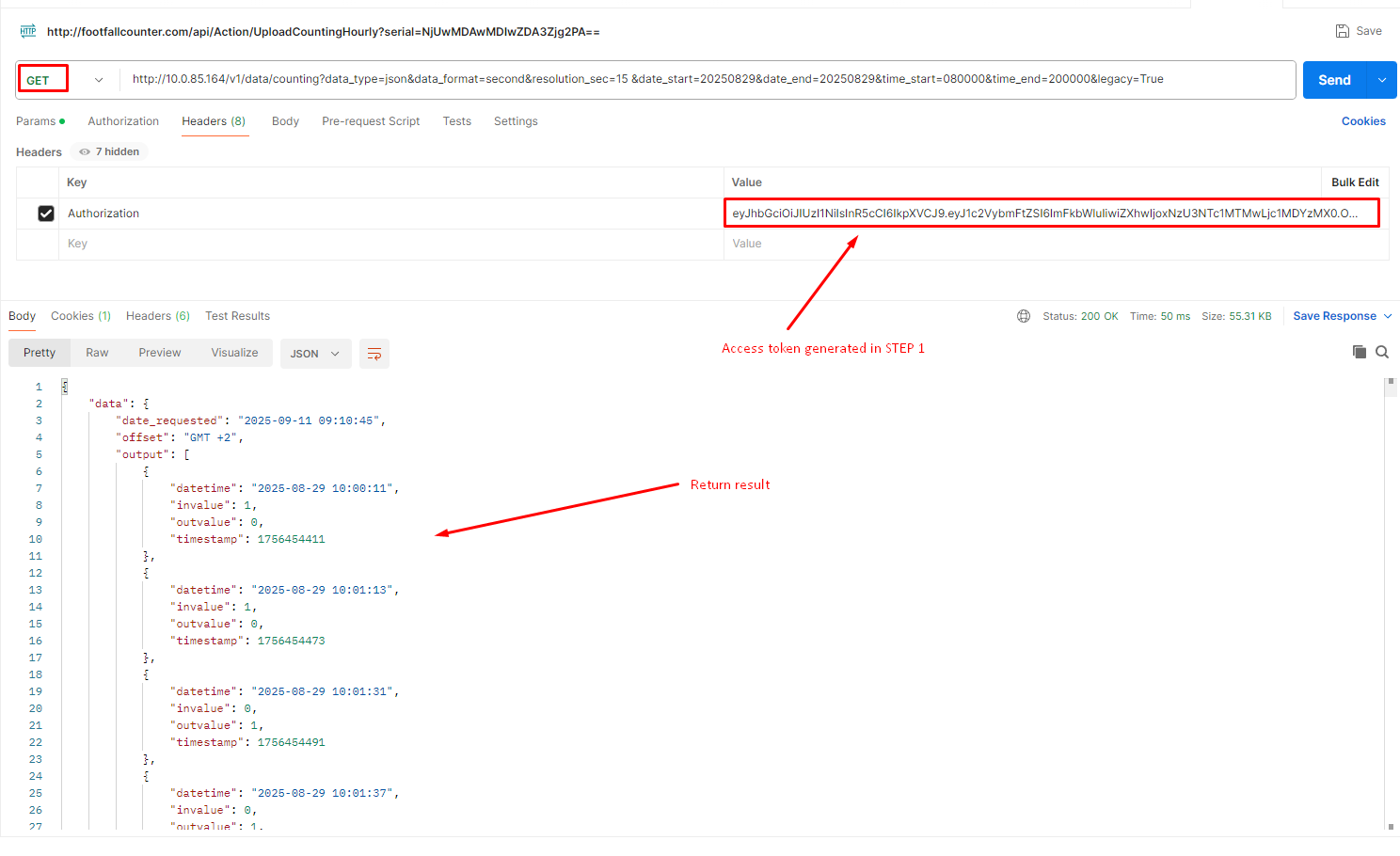Search the response with the magnifier icon
The image size is (1400, 856).
(x=1382, y=352)
